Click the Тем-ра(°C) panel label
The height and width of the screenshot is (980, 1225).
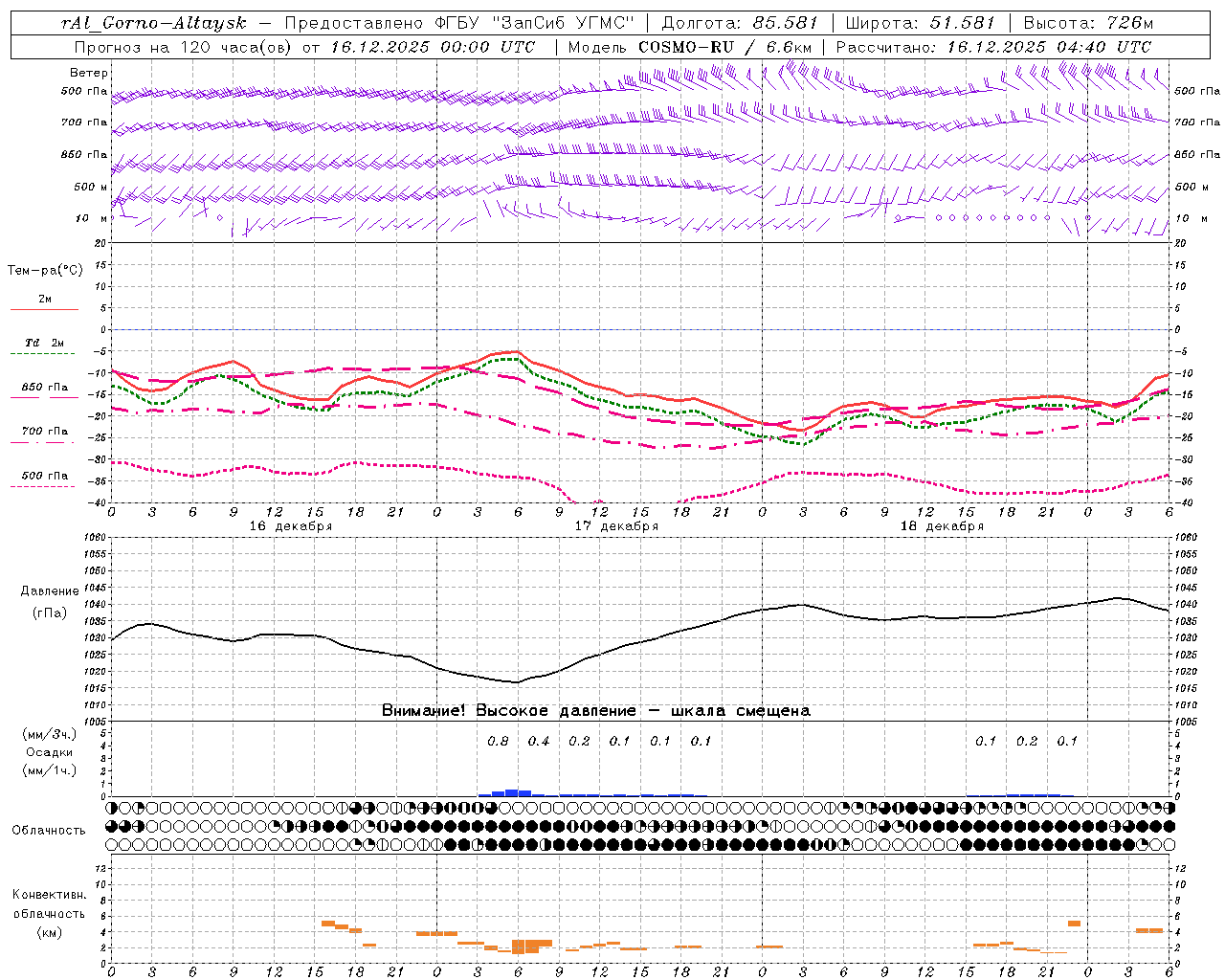pos(45,271)
